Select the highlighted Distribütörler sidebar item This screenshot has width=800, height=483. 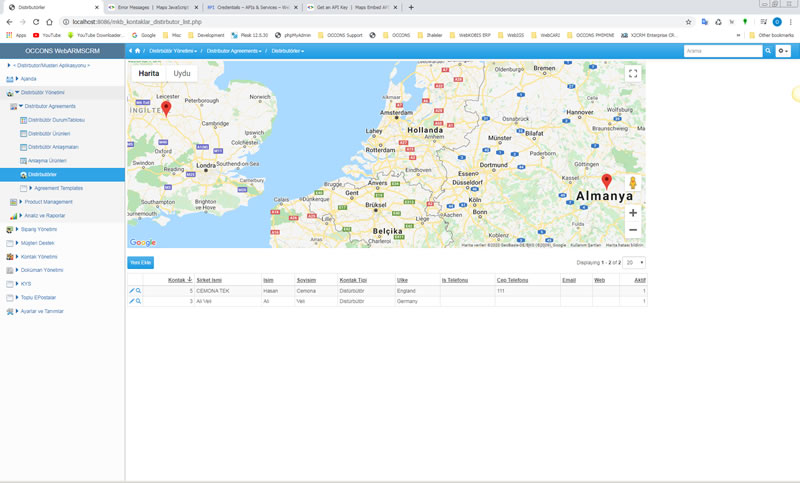click(62, 174)
